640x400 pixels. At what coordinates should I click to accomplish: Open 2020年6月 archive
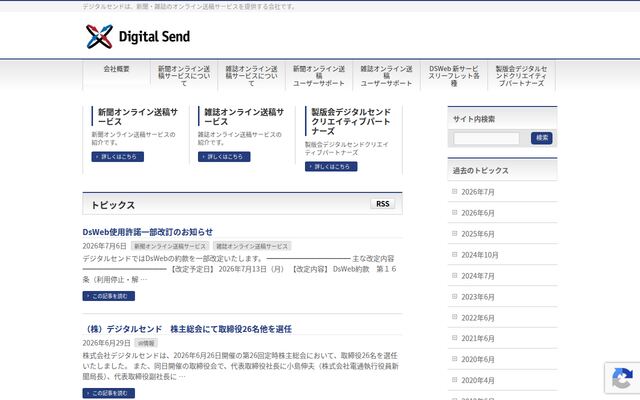pyautogui.click(x=478, y=360)
